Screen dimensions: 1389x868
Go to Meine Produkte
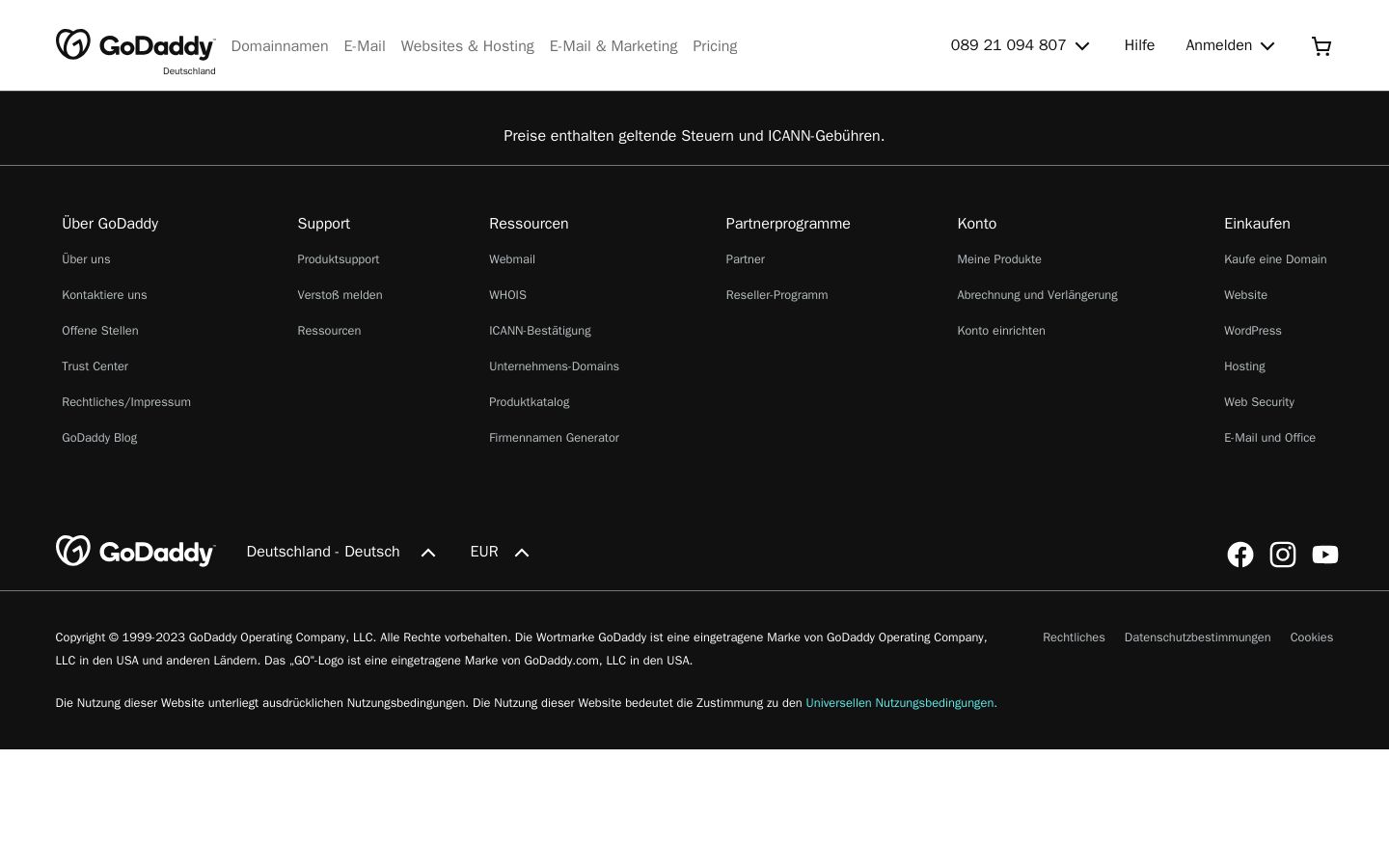click(999, 259)
